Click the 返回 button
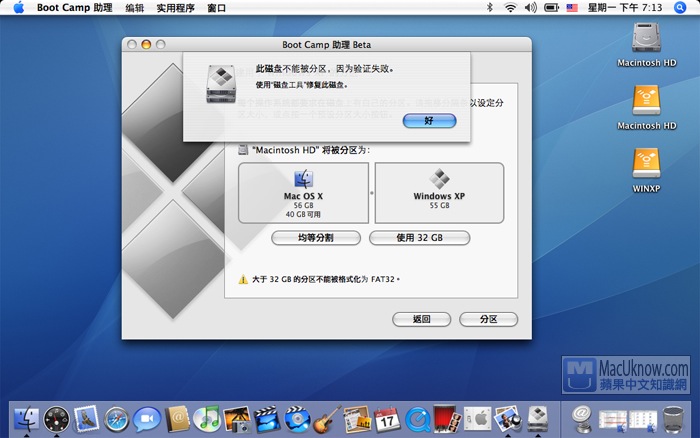This screenshot has width=700, height=438. (421, 319)
